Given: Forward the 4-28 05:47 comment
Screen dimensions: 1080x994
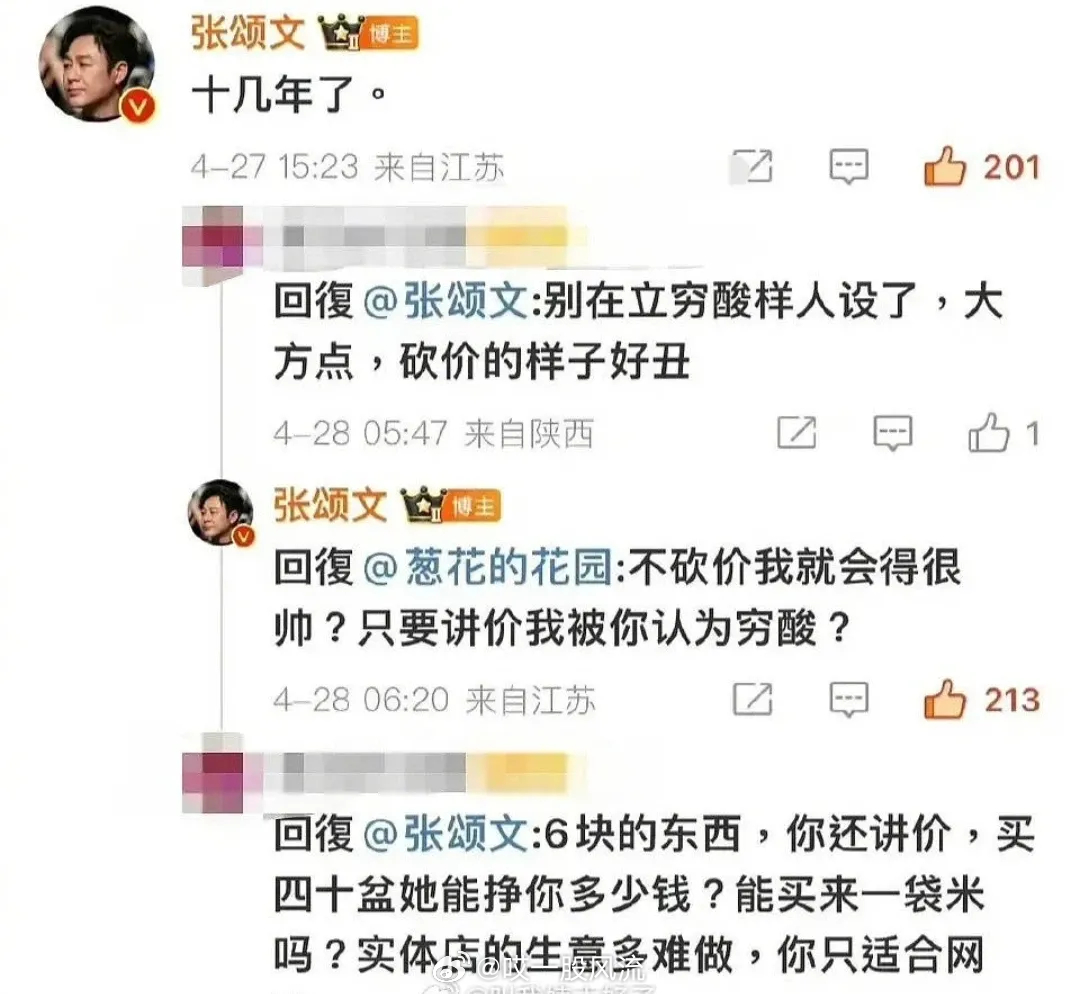Looking at the screenshot, I should pyautogui.click(x=797, y=433).
